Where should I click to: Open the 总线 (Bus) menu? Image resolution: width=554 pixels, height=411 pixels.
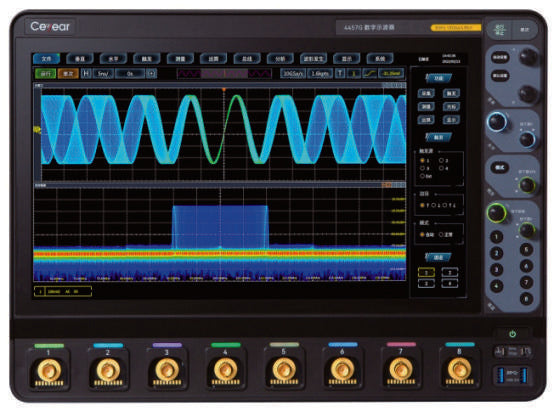pos(247,59)
